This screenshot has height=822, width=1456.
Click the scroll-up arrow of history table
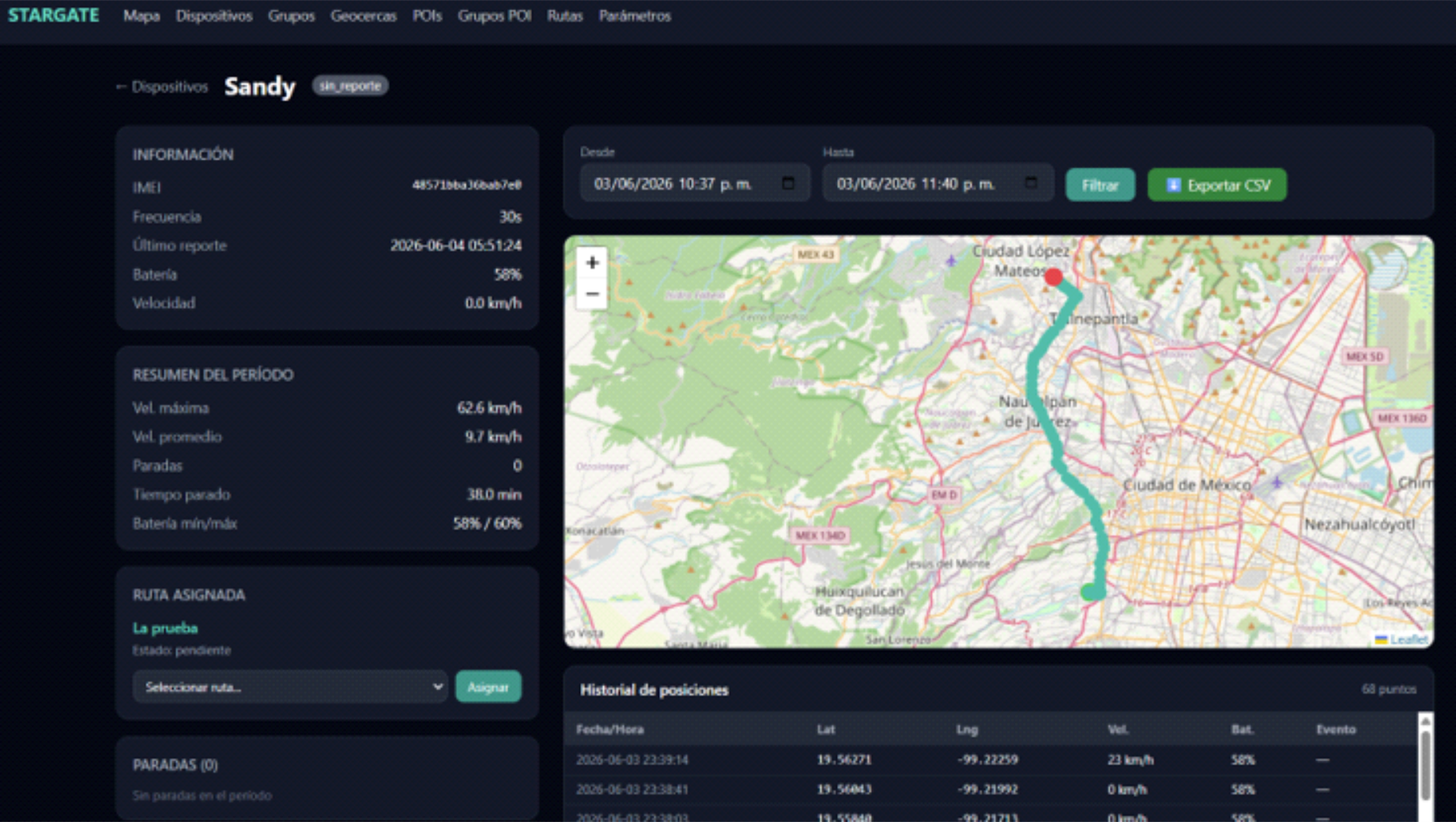(x=1425, y=720)
